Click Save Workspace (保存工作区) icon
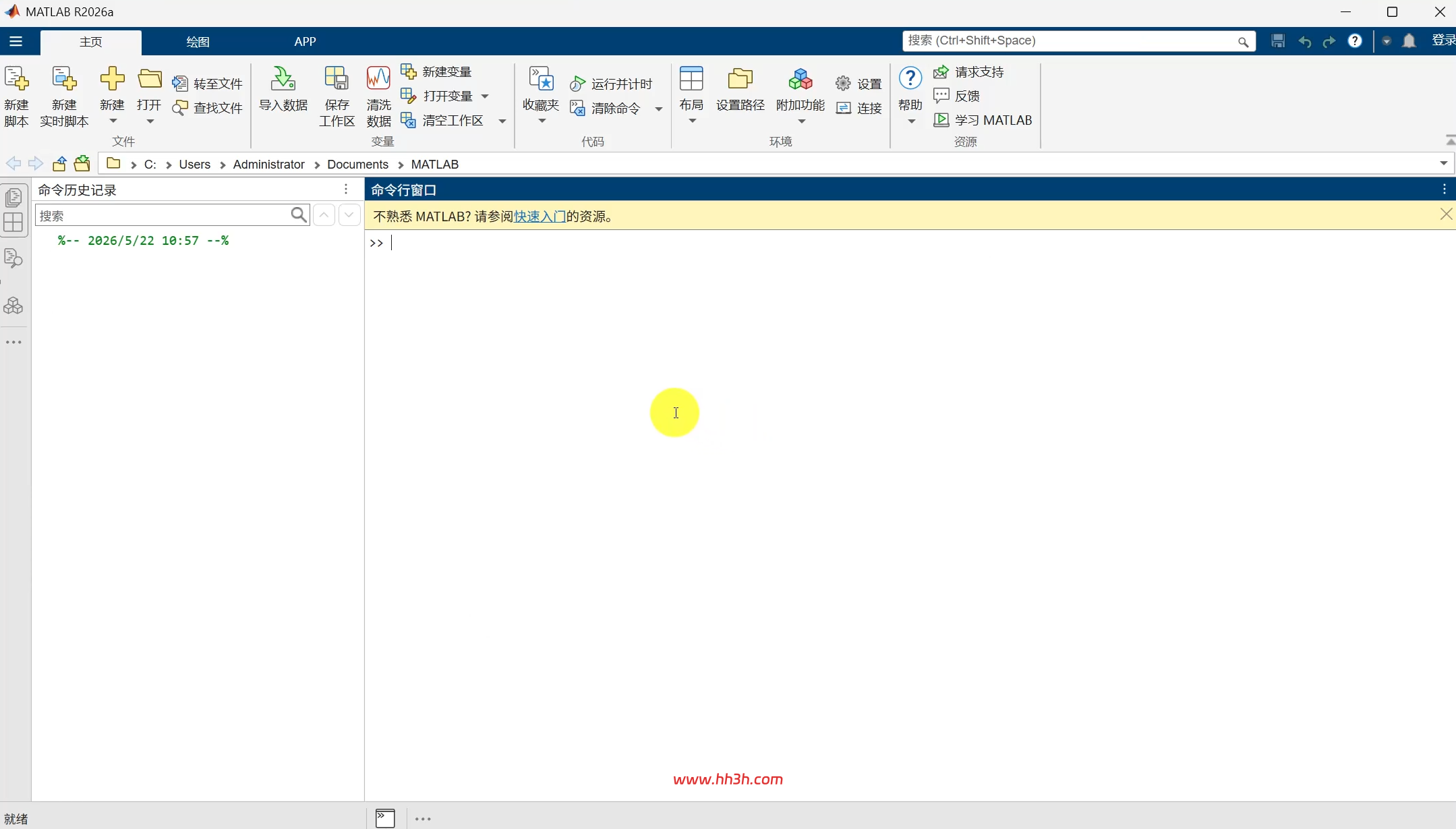Screen dimensions: 1456x829 pyautogui.click(x=337, y=78)
